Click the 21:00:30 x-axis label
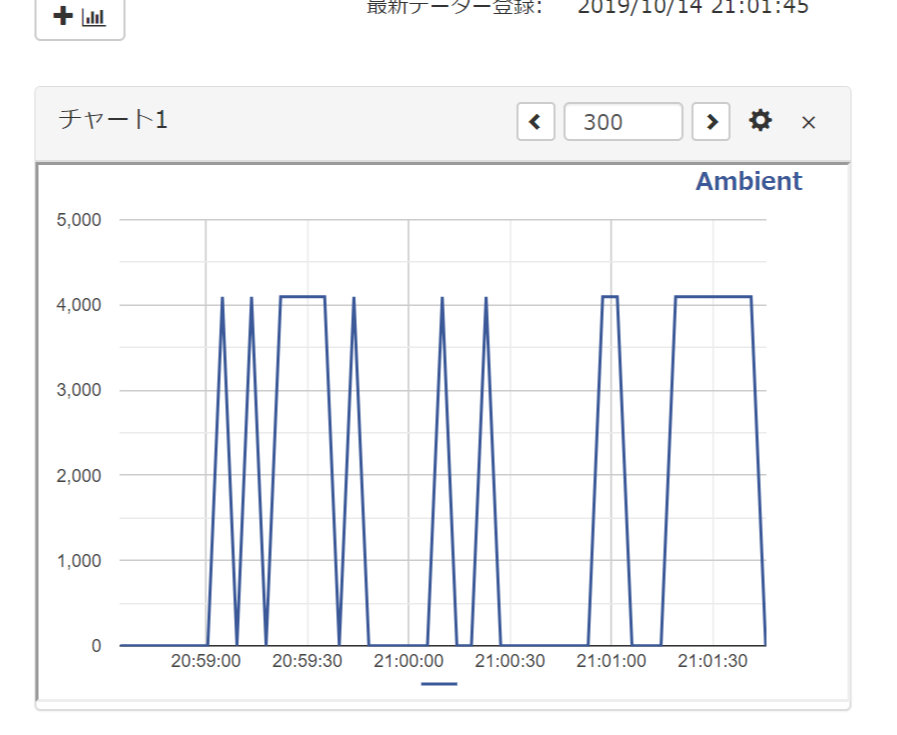The width and height of the screenshot is (897, 735). pyautogui.click(x=510, y=661)
